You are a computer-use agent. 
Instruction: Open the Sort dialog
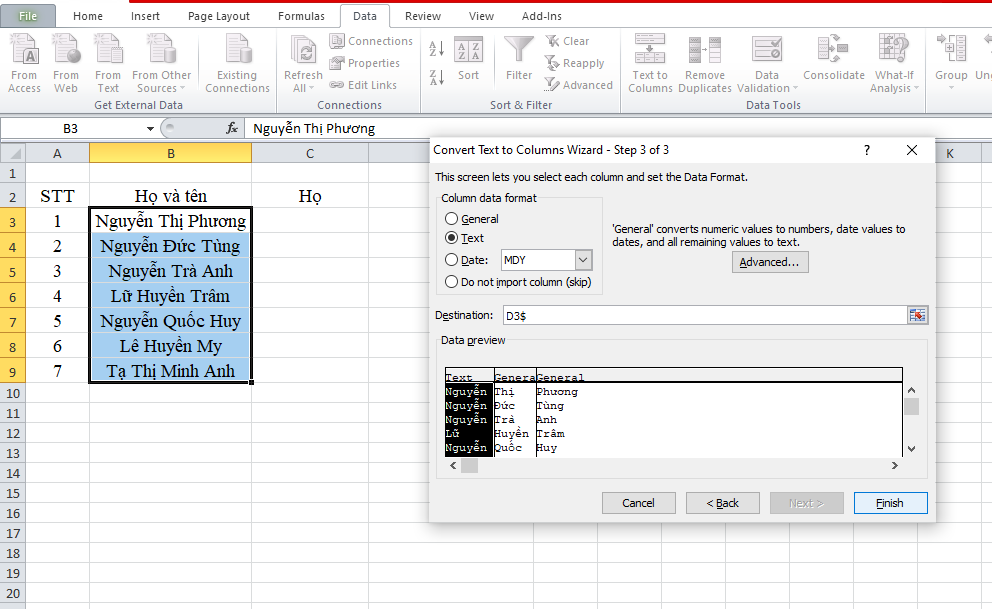tap(468, 58)
